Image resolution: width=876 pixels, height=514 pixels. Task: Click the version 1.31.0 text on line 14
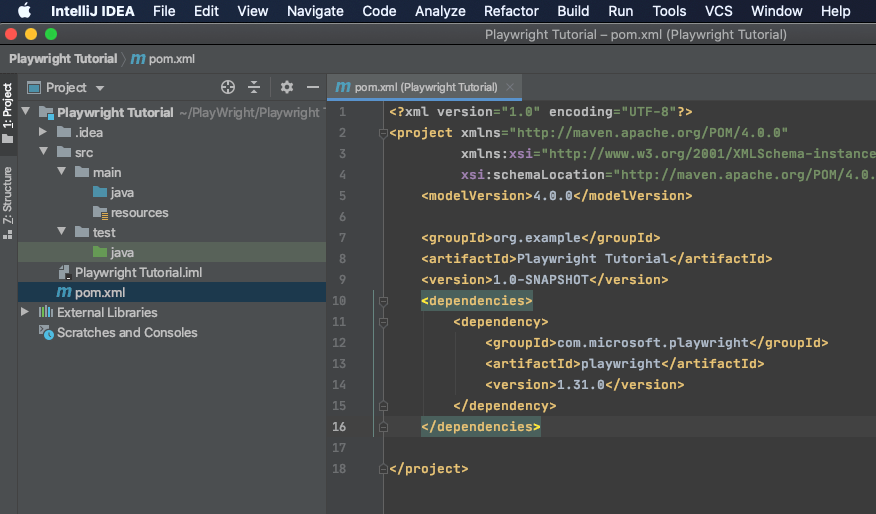581,384
